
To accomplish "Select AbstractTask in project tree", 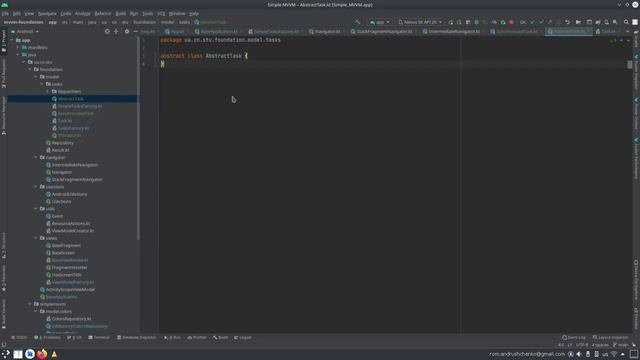I will [71, 99].
